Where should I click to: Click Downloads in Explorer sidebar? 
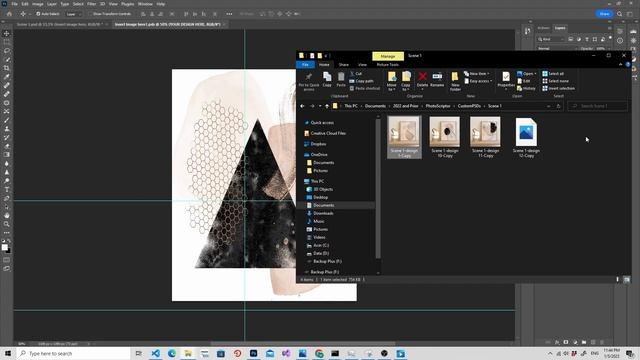[323, 213]
